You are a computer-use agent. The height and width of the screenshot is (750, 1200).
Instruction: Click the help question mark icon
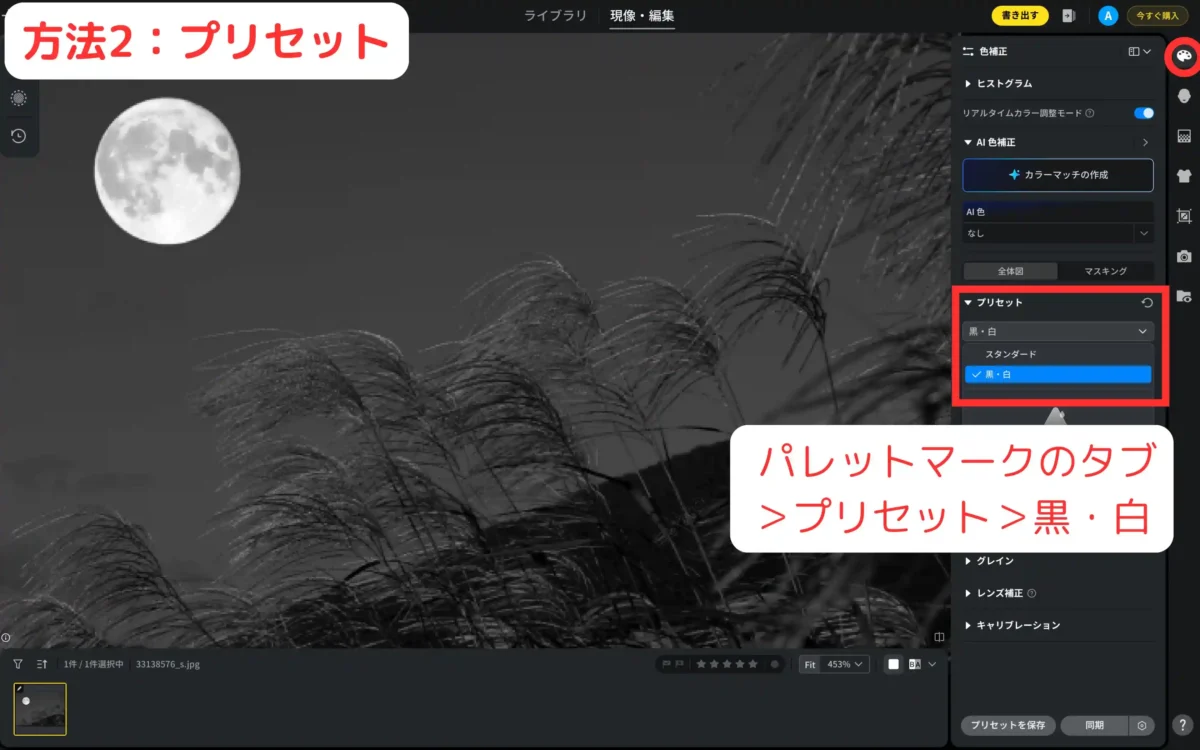1182,726
